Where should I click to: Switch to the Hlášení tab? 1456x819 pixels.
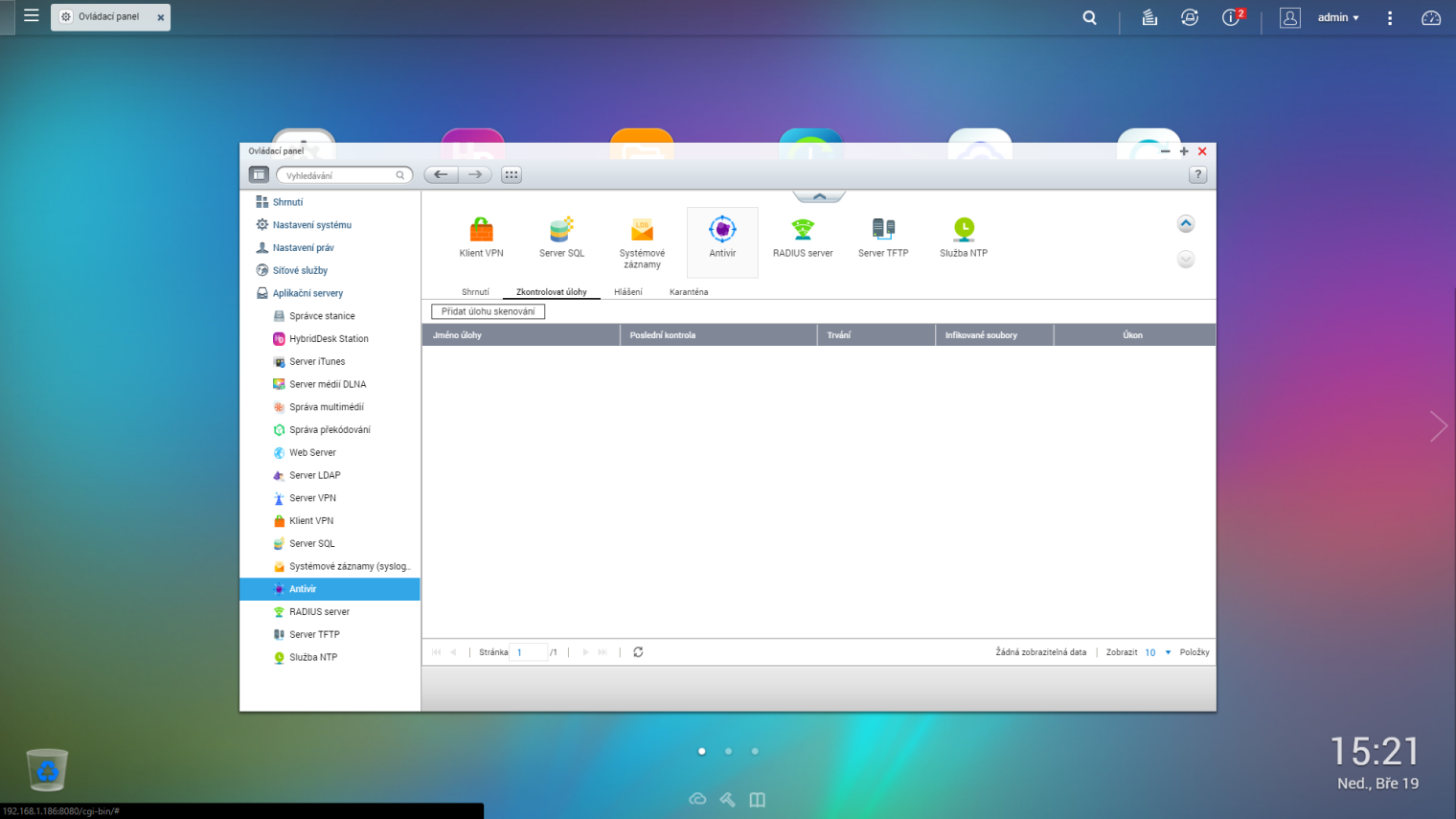tap(628, 292)
